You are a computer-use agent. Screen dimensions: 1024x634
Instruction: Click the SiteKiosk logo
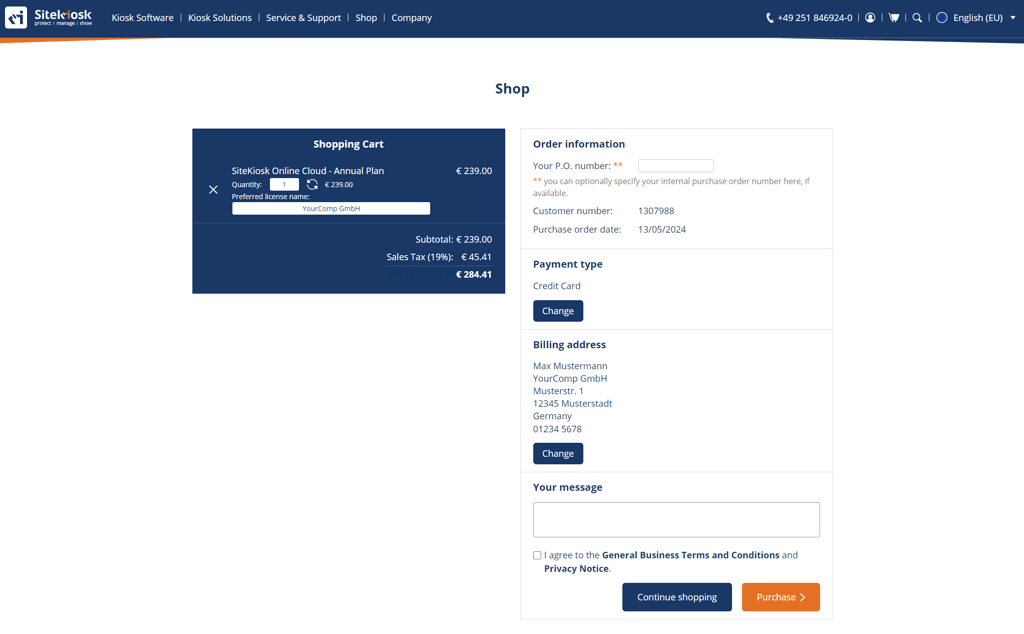point(48,17)
